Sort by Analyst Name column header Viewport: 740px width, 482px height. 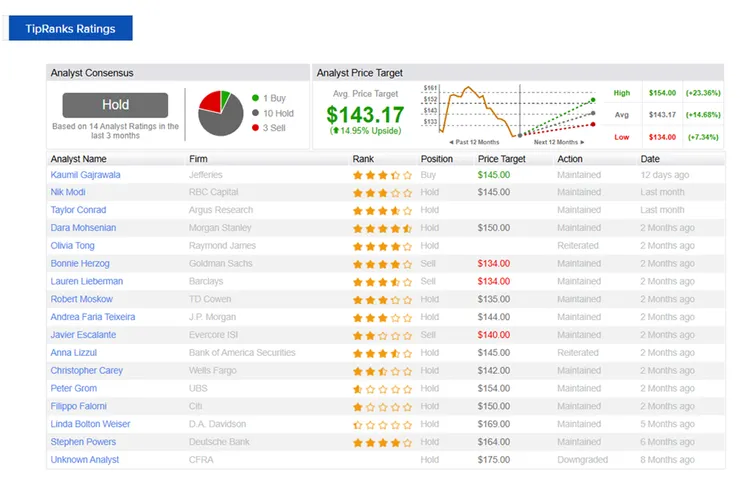[x=78, y=159]
